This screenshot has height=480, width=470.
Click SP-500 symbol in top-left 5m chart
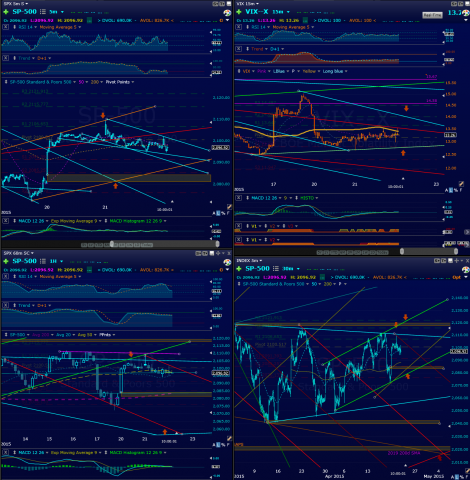point(24,12)
